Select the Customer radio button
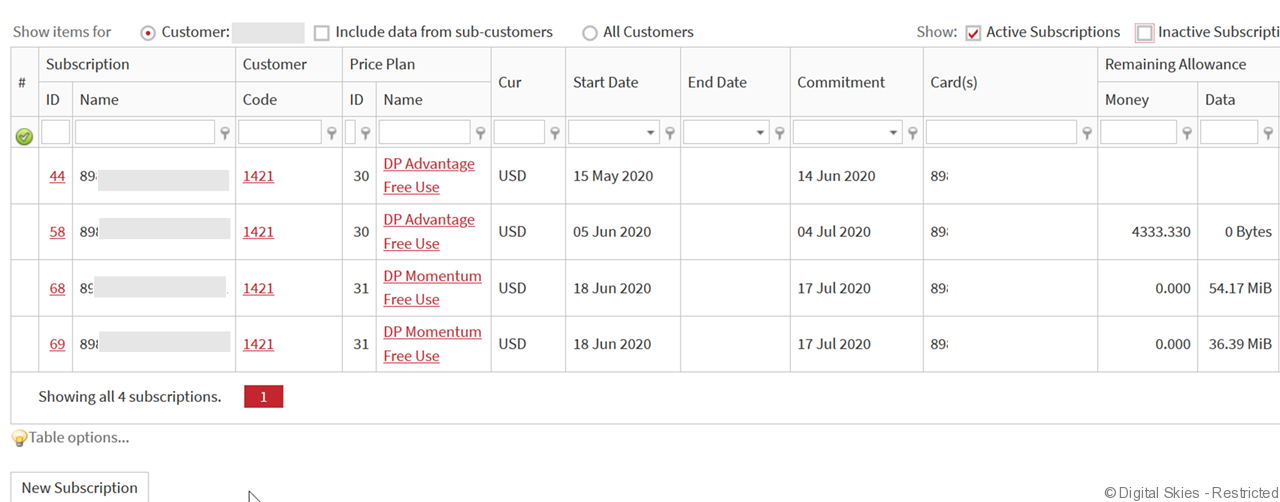 148,33
